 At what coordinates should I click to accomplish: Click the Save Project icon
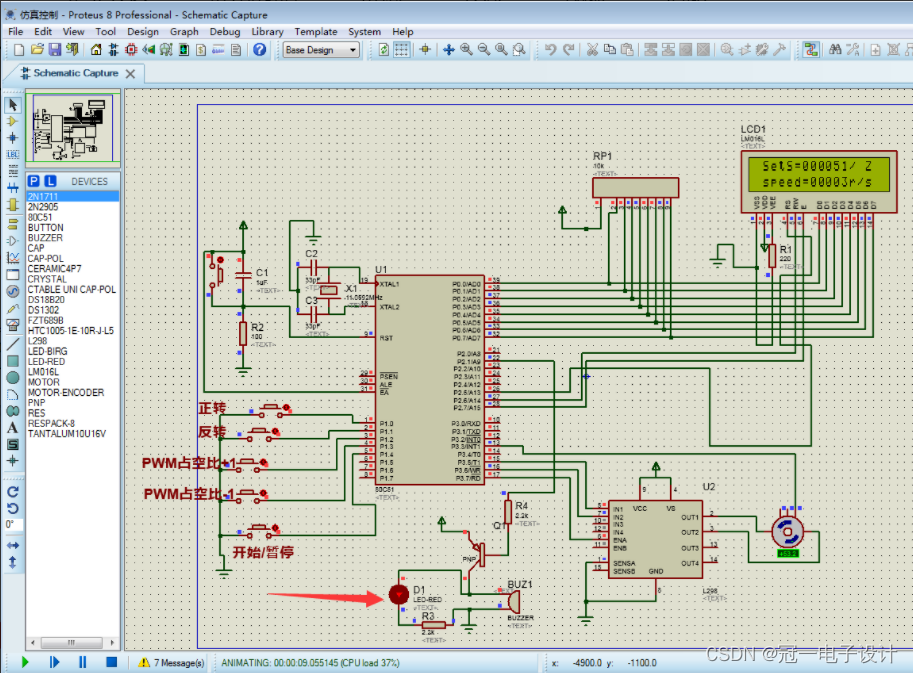pos(55,49)
